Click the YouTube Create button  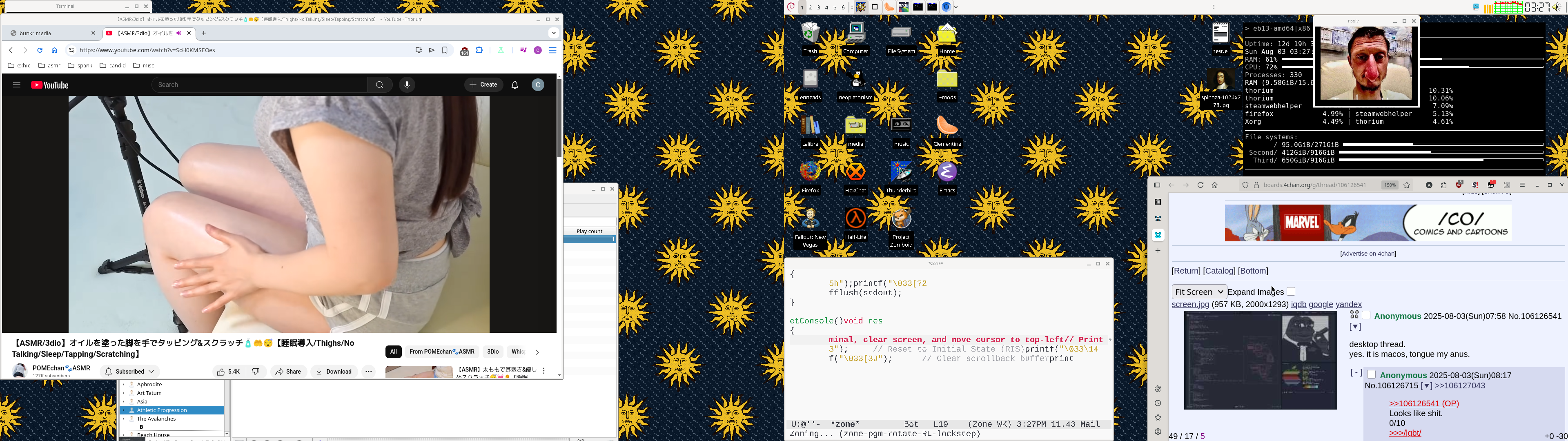[x=484, y=85]
